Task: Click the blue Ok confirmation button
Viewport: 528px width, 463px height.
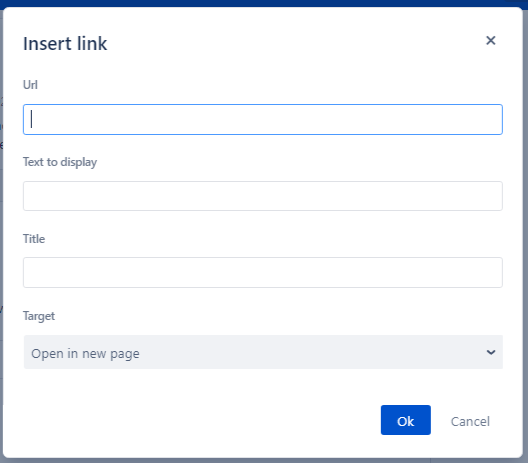Action: click(x=406, y=420)
